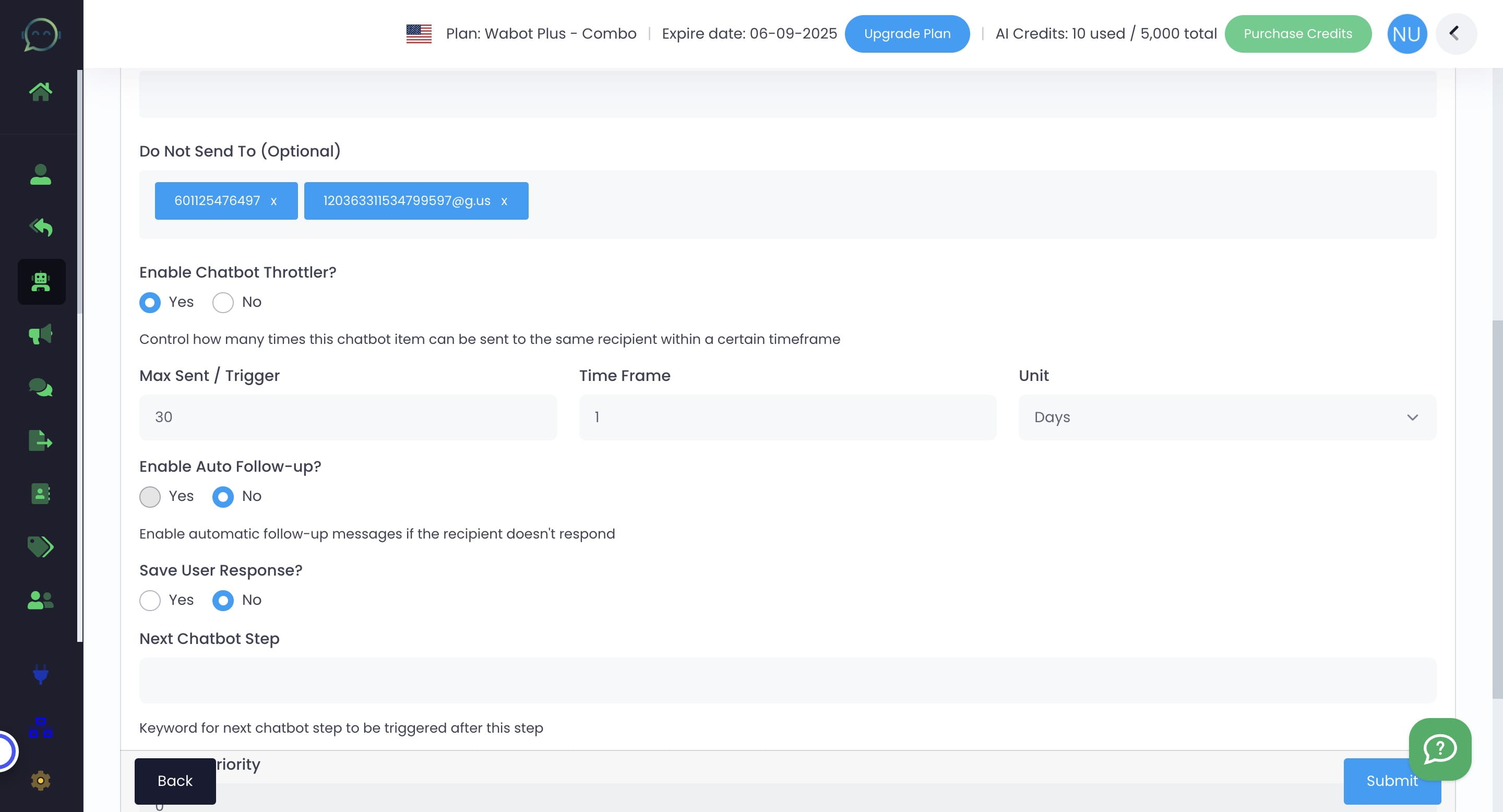Open the Home dashboard icon
This screenshot has width=1503, height=812.
click(x=41, y=90)
